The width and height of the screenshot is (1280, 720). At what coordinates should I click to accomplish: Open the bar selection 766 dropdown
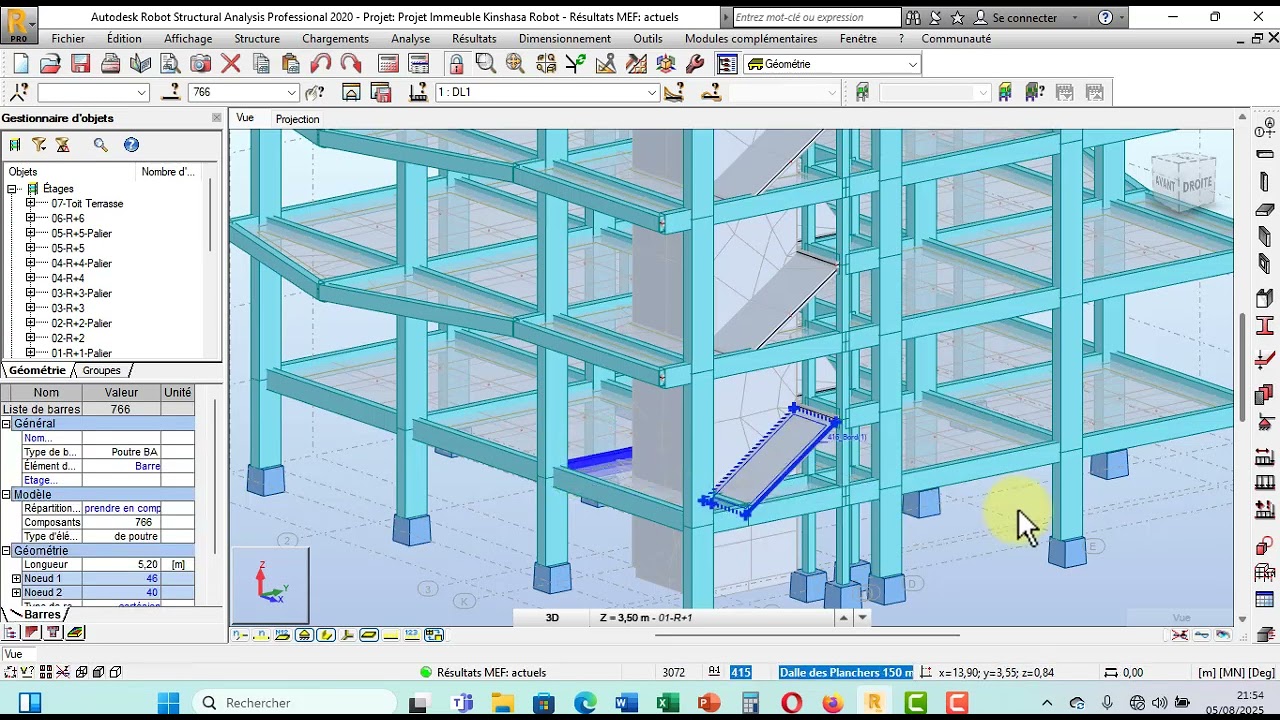pyautogui.click(x=291, y=92)
